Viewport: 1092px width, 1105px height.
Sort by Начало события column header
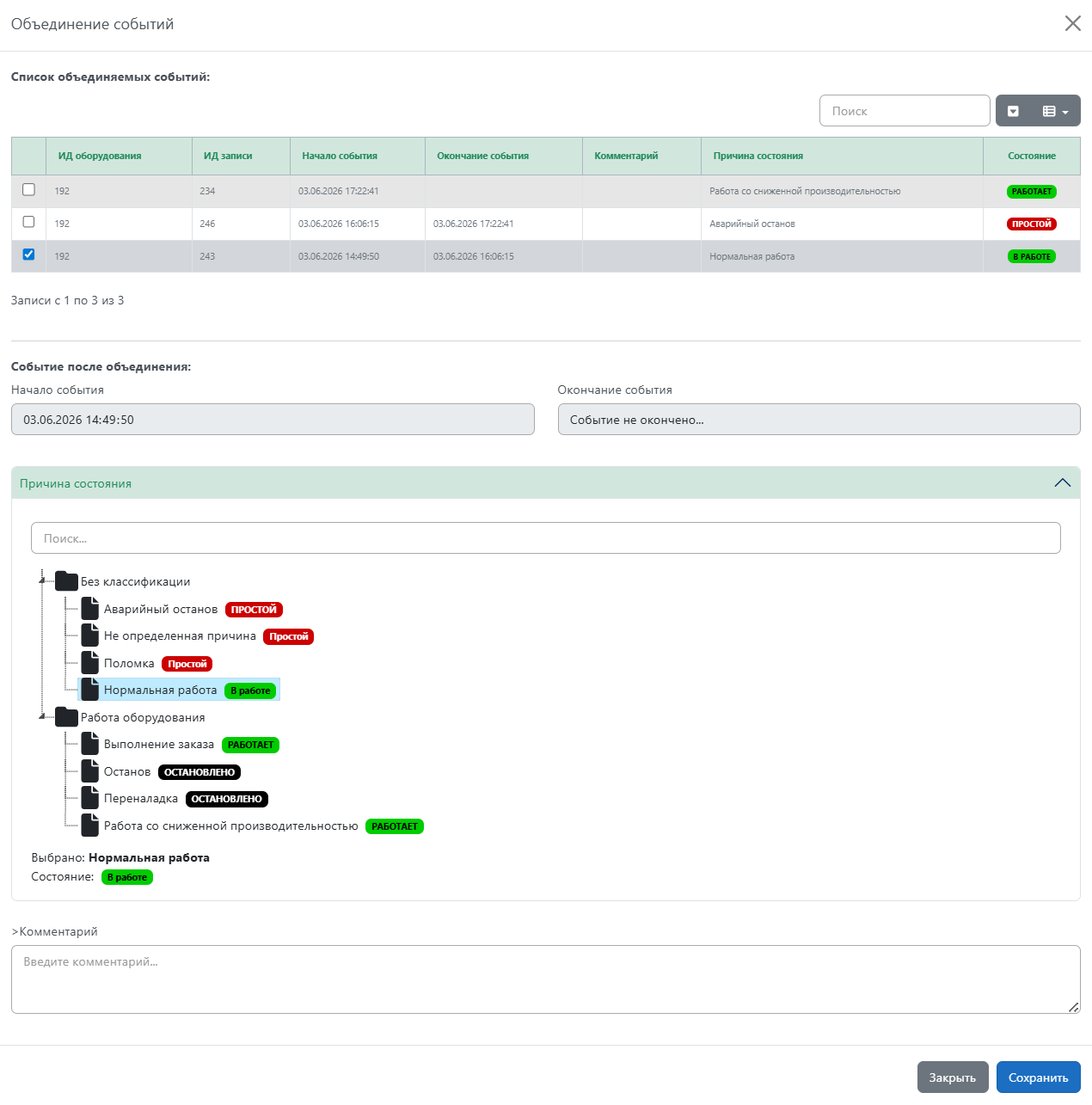pos(358,156)
